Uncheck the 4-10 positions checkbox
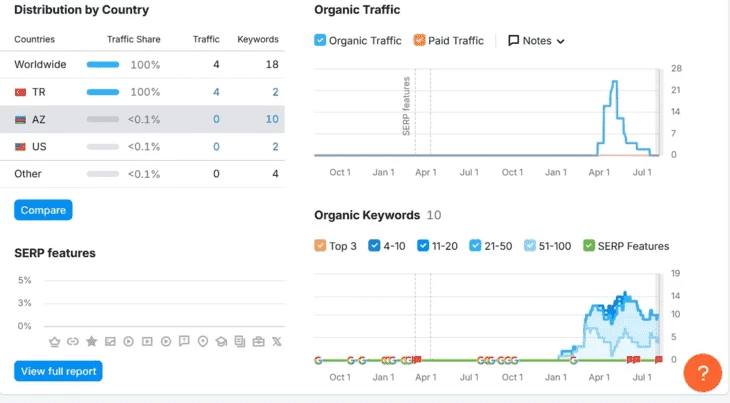 (374, 245)
